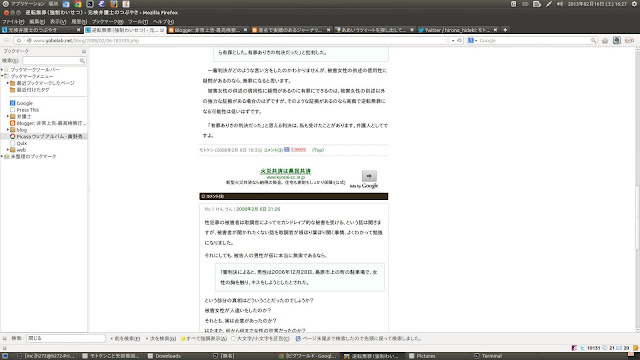Expand 未整理のブックマーク folder
This screenshot has height=360, width=640.
pos(2,156)
